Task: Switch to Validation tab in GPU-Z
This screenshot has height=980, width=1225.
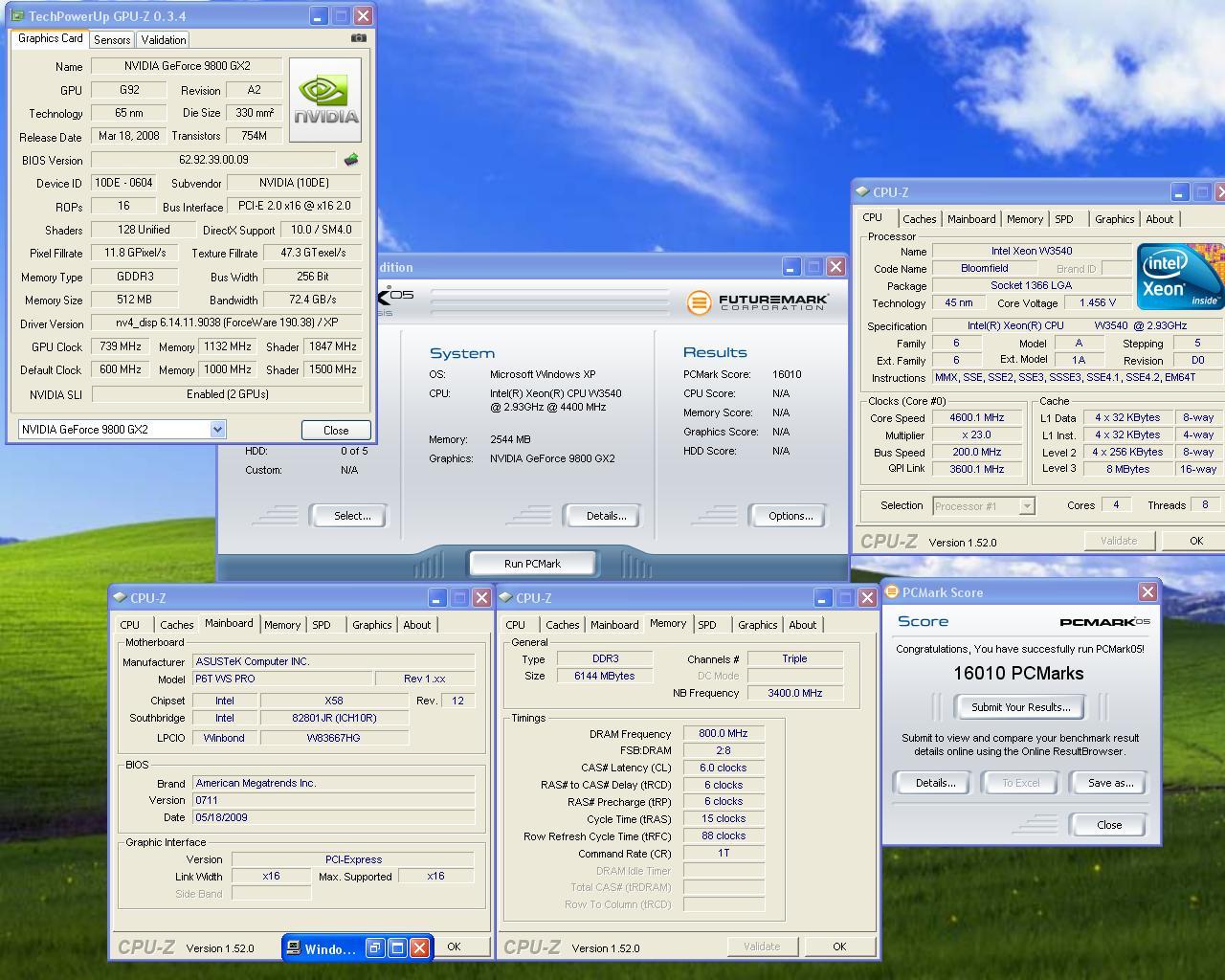Action: click(x=164, y=39)
